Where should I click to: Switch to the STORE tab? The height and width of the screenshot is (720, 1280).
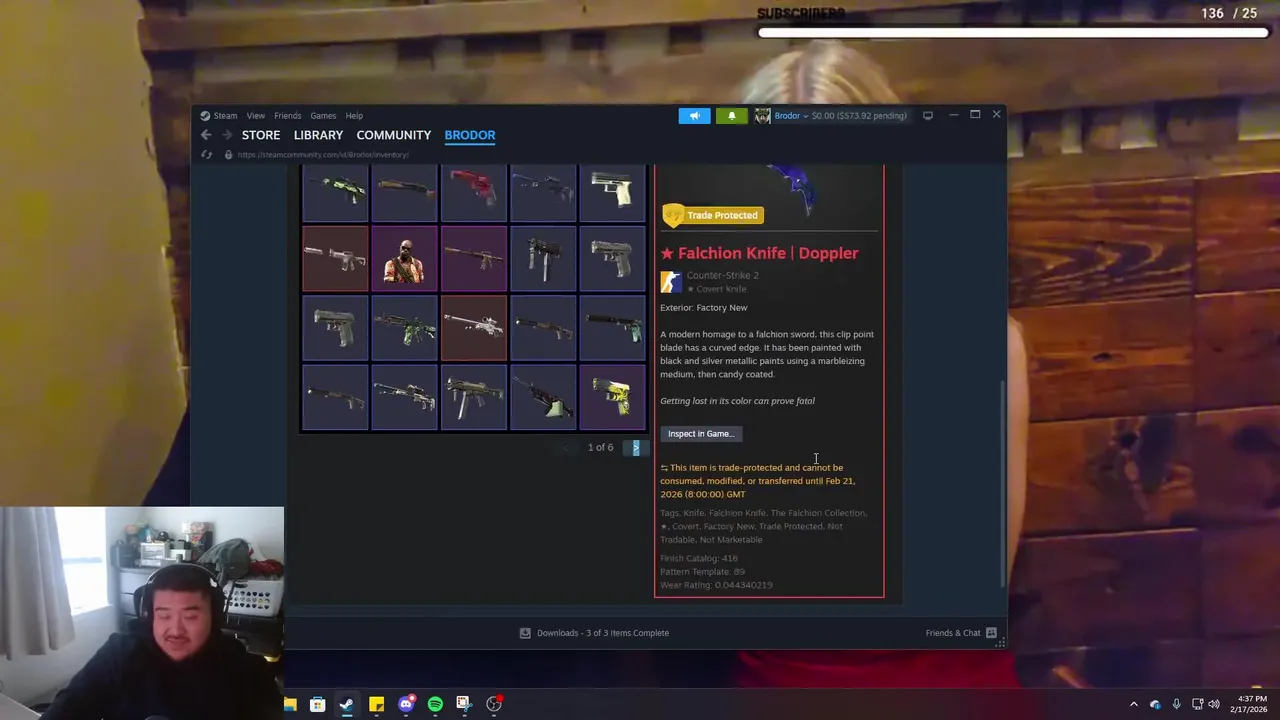pyautogui.click(x=261, y=135)
